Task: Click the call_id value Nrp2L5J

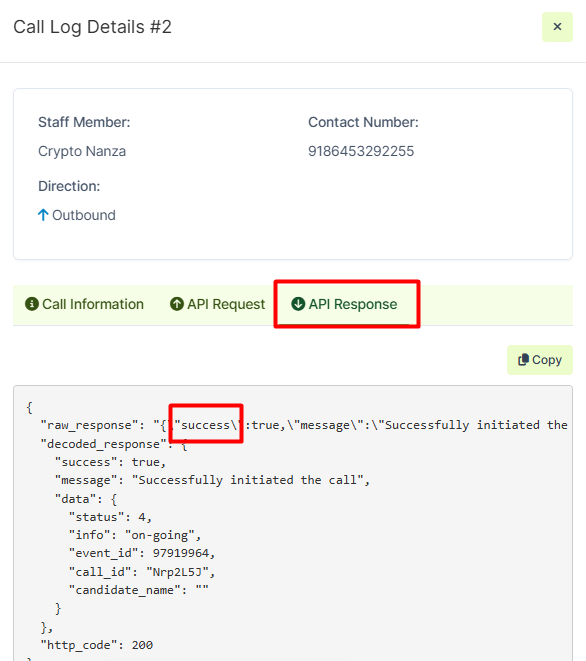Action: (177, 572)
